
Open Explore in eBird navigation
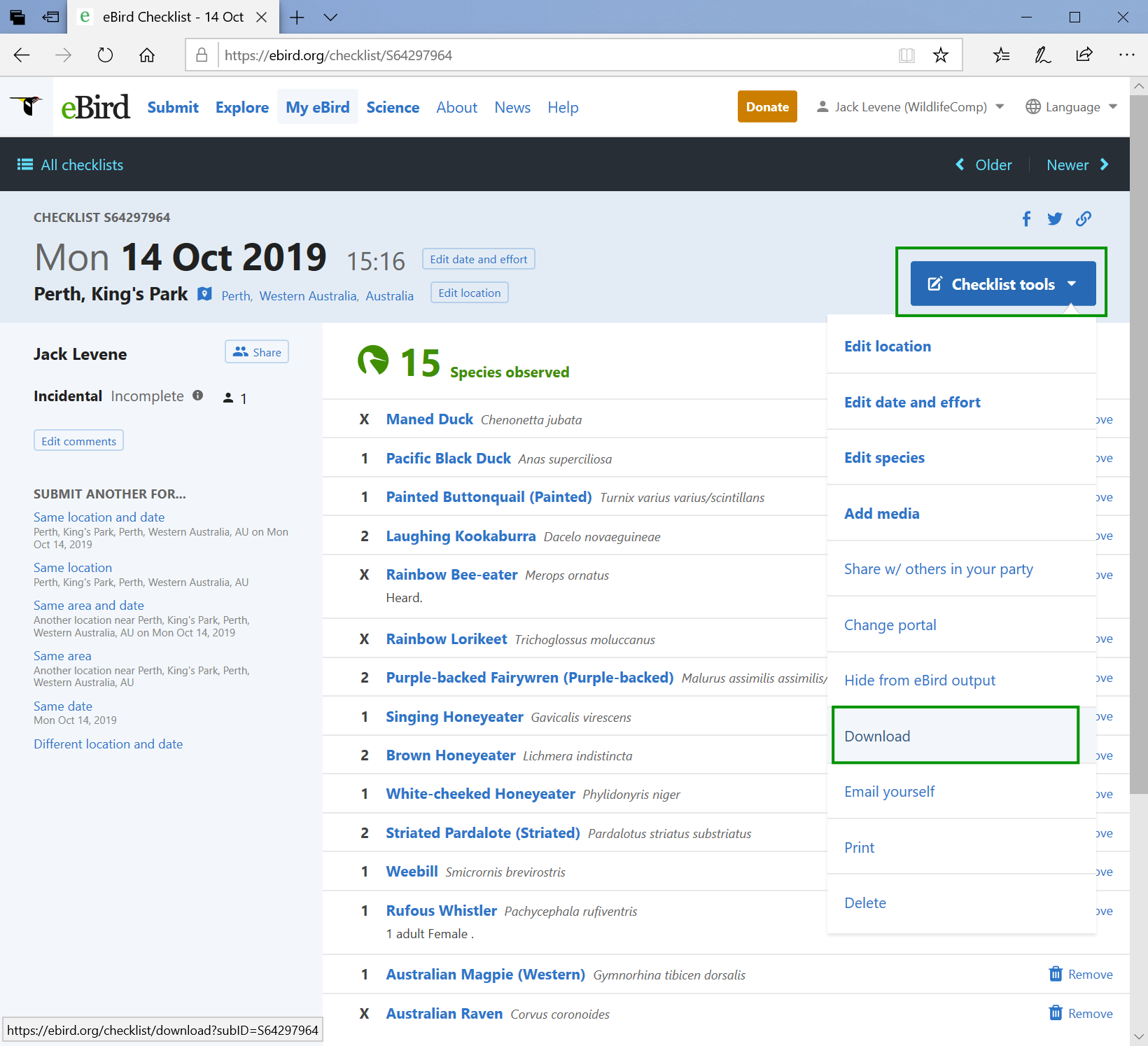point(242,107)
